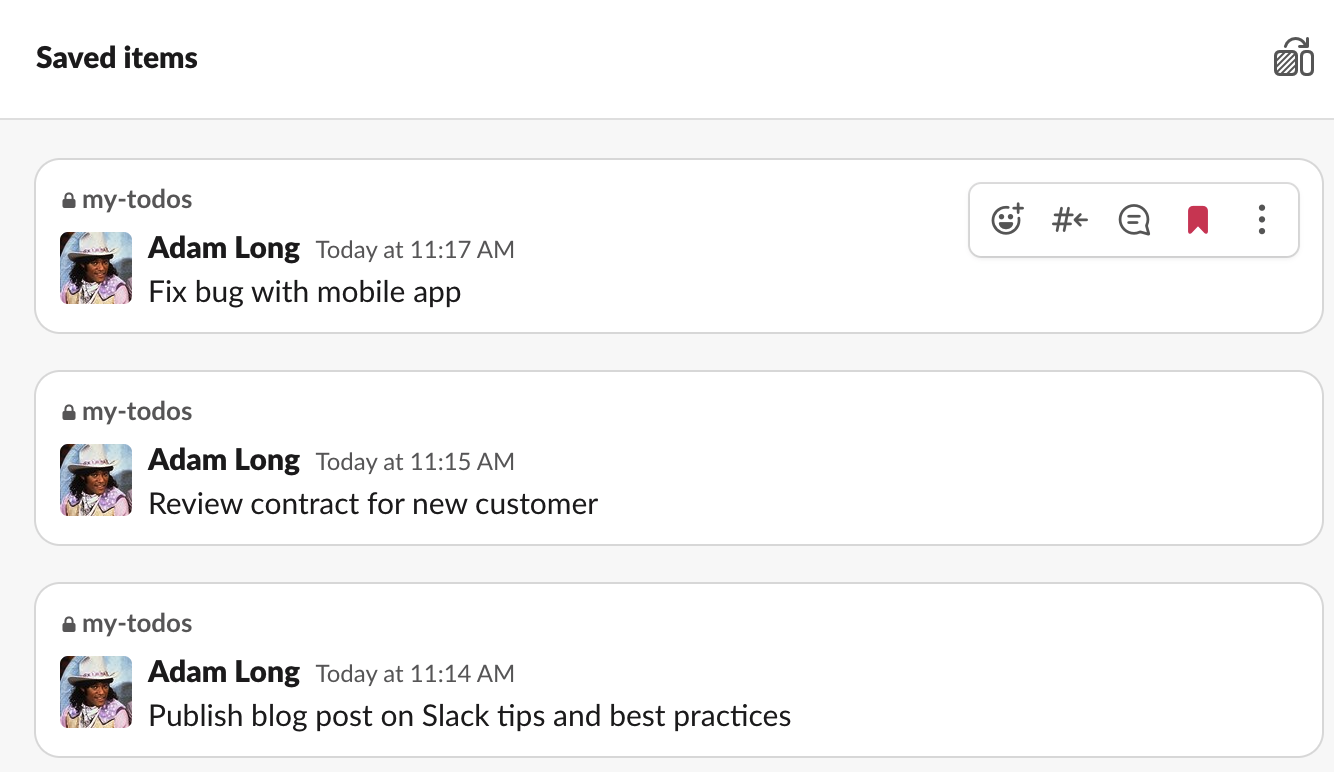The image size is (1334, 772).
Task: Open More actions three-dot menu
Action: coord(1262,219)
